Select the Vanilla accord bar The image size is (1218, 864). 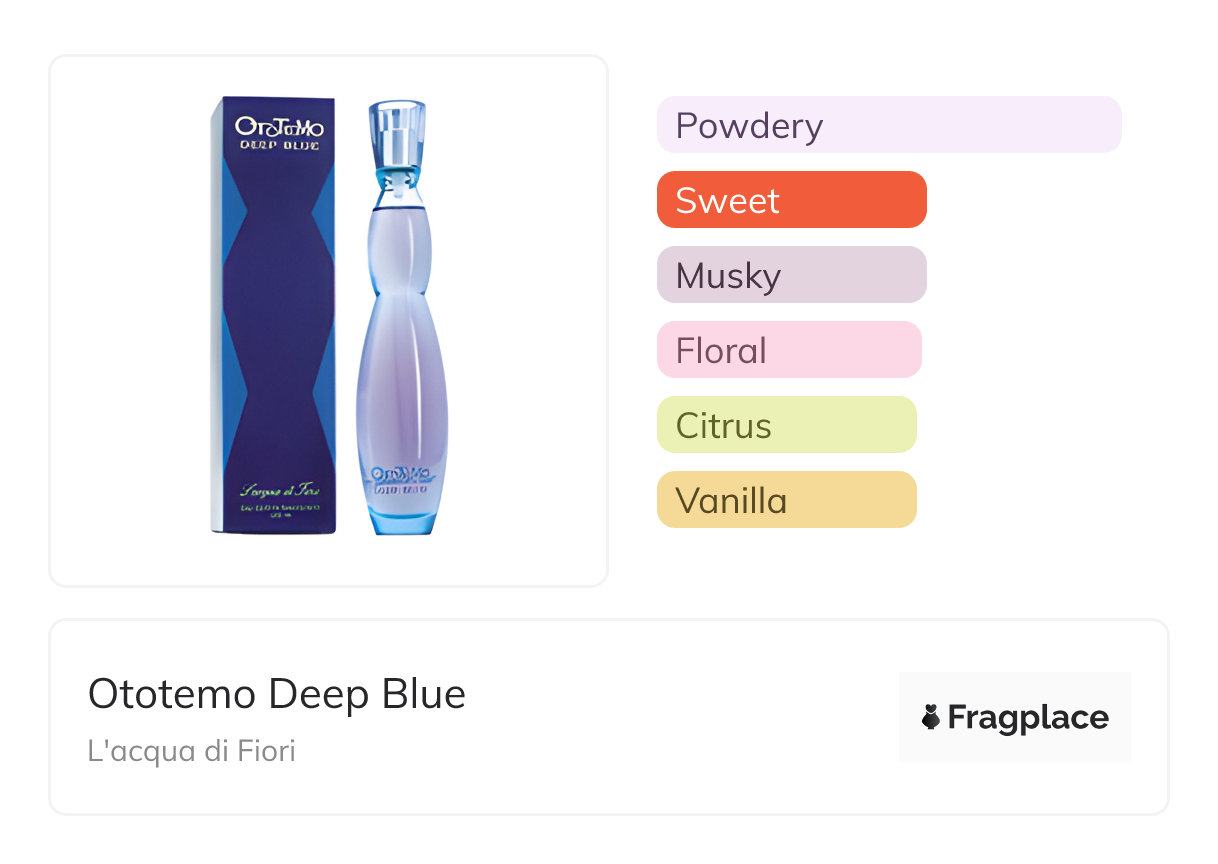[786, 500]
